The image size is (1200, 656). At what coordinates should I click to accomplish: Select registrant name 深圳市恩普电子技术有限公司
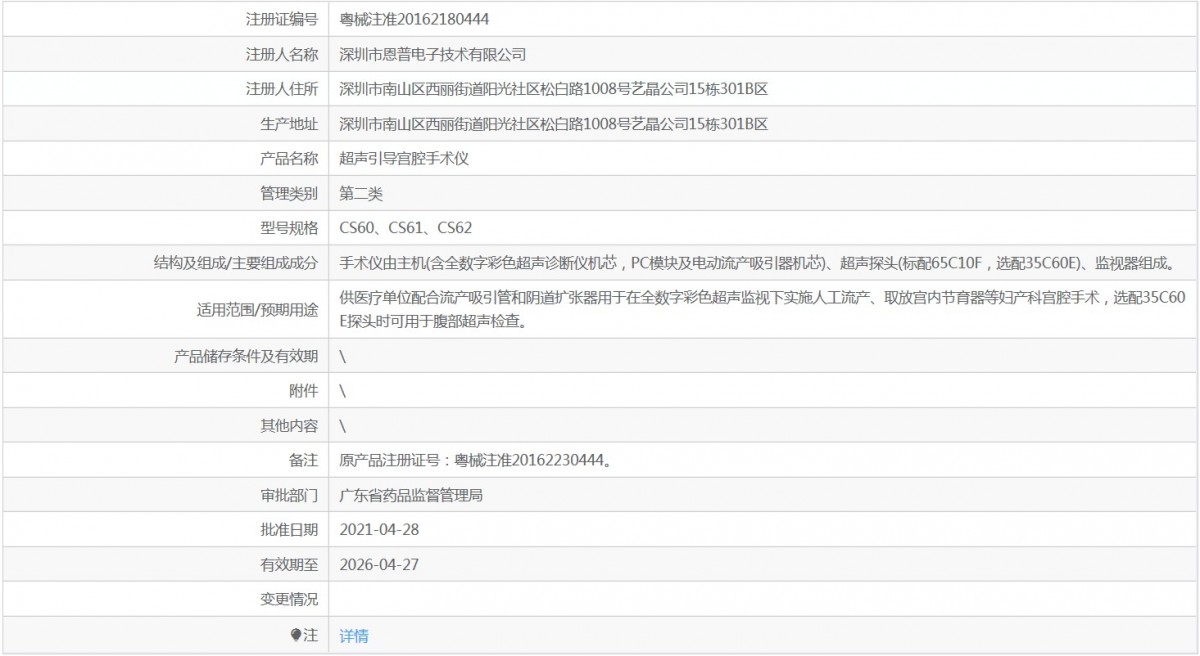point(433,54)
